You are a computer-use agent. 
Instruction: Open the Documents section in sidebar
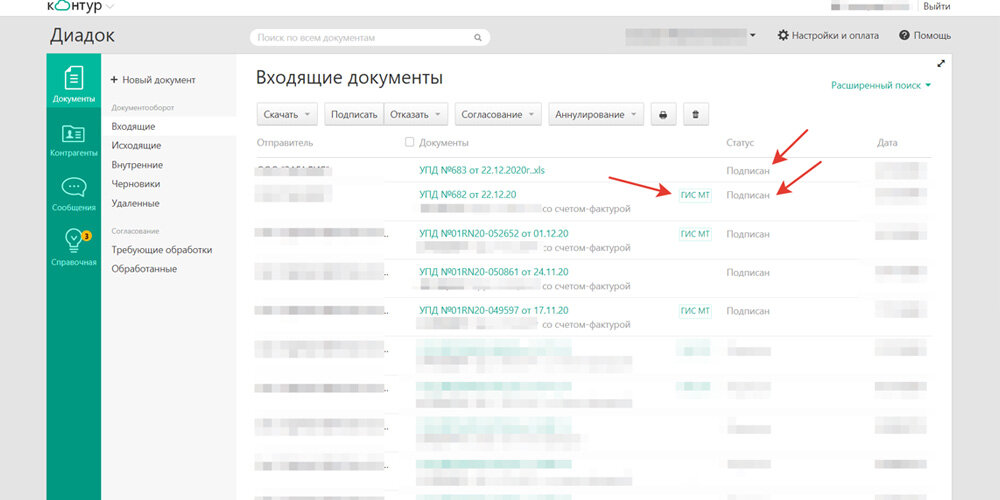(73, 80)
